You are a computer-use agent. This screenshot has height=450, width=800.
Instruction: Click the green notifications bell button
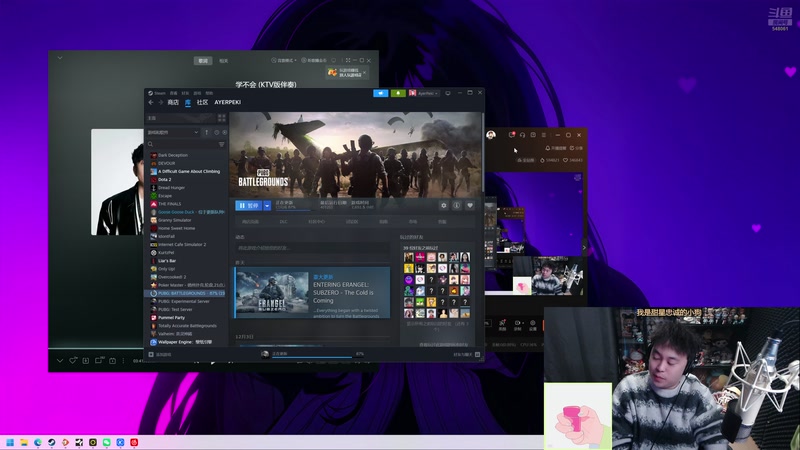click(x=398, y=93)
